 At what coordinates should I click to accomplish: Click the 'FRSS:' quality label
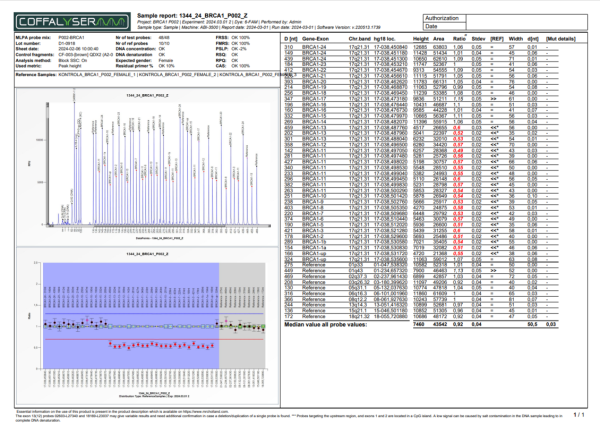[x=222, y=37]
